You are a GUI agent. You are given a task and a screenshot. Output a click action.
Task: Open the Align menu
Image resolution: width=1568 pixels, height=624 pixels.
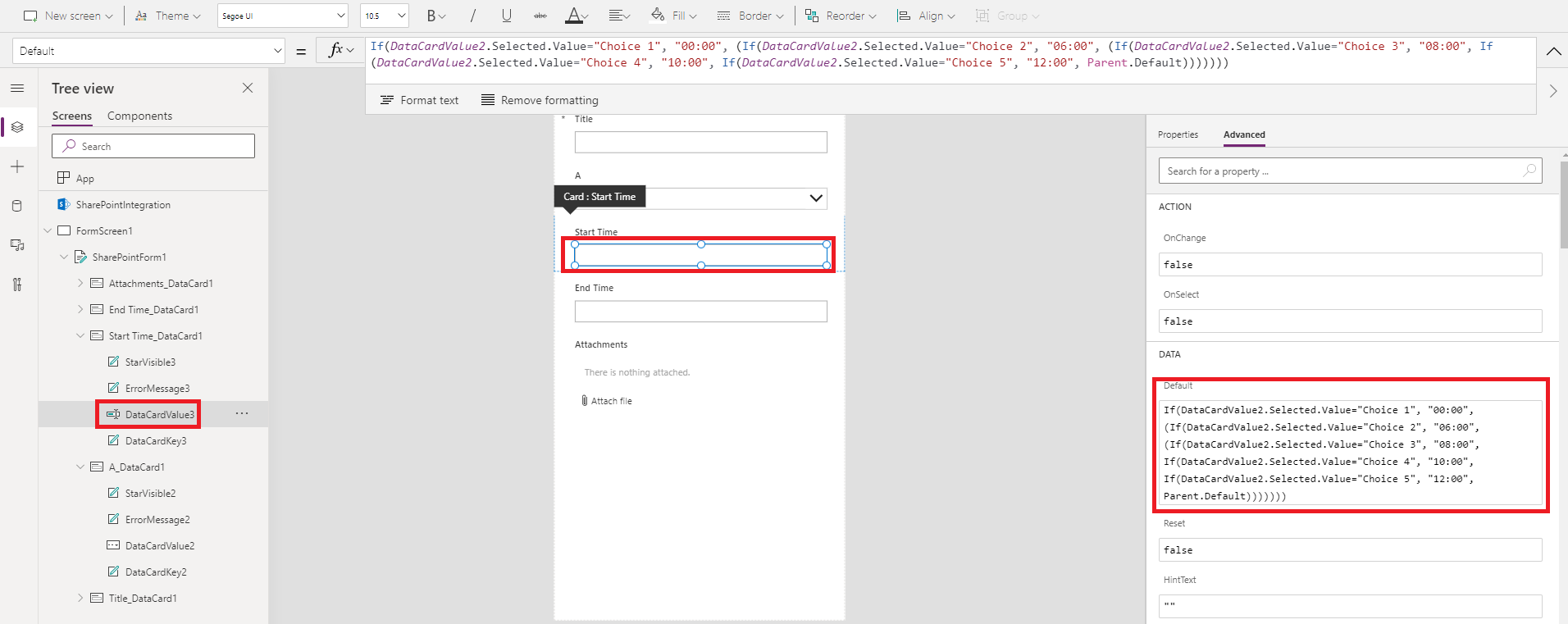point(926,16)
